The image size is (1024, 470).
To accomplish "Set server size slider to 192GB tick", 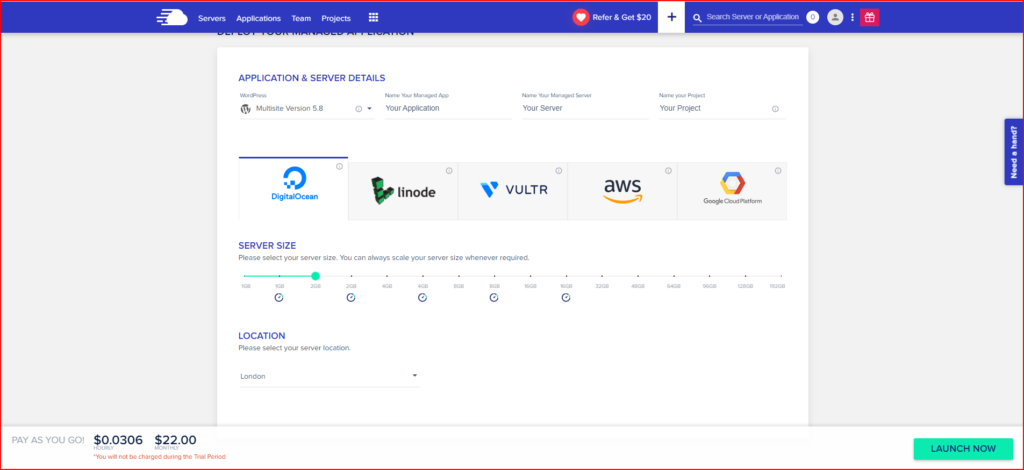I will click(x=781, y=276).
